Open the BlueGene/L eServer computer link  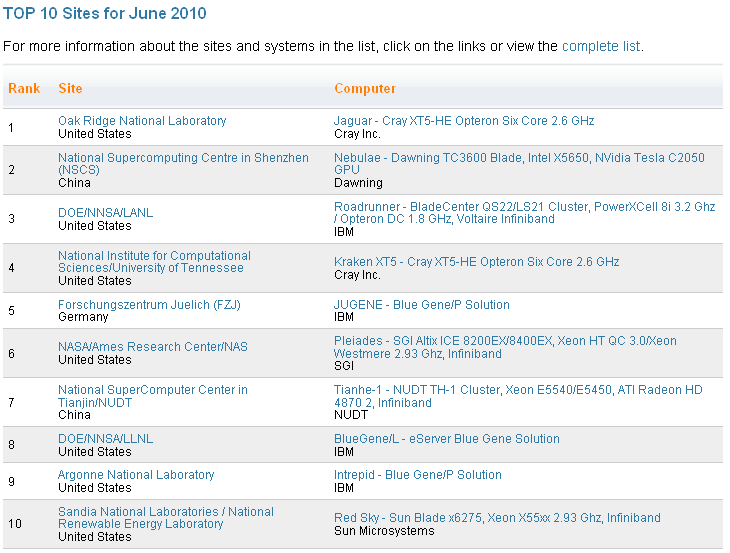447,439
